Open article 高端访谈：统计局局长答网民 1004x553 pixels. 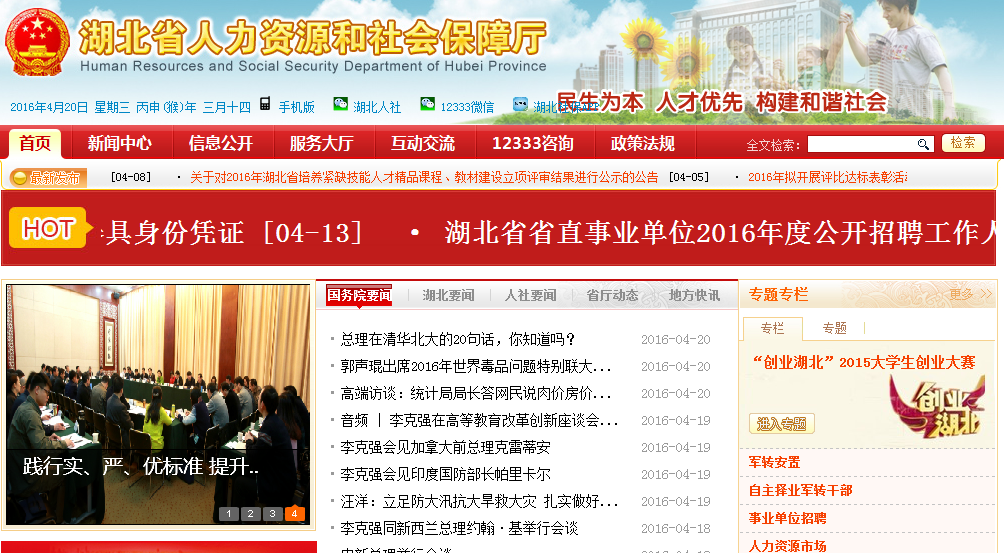tap(476, 393)
